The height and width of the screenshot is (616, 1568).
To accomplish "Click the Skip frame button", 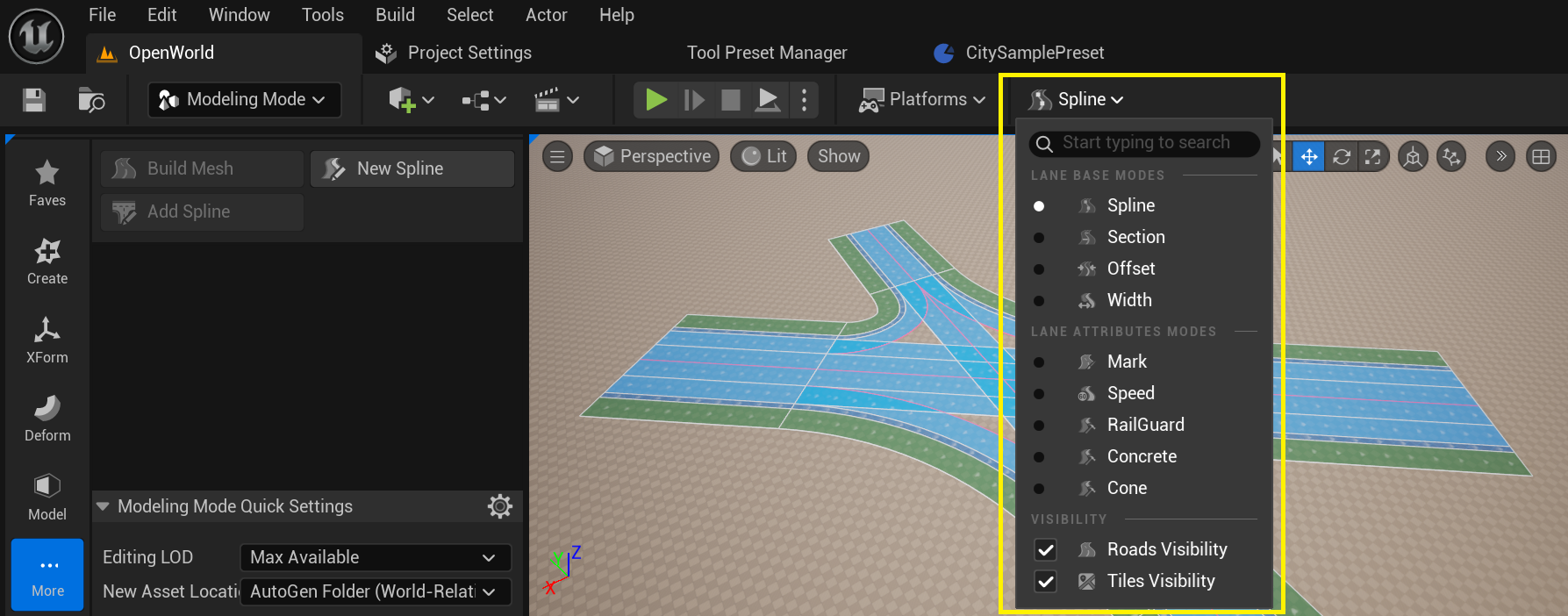I will [x=694, y=99].
